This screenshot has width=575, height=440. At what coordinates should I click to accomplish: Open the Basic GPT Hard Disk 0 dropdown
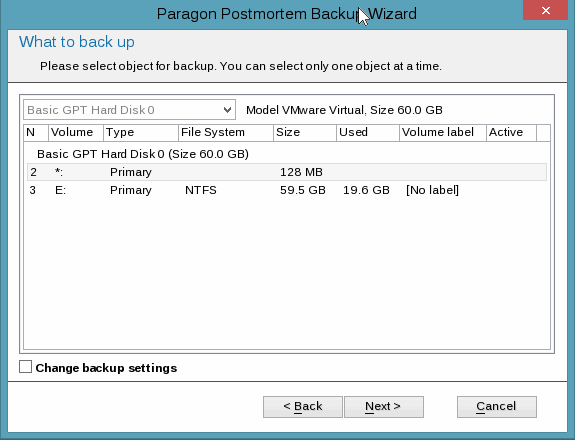pyautogui.click(x=129, y=110)
